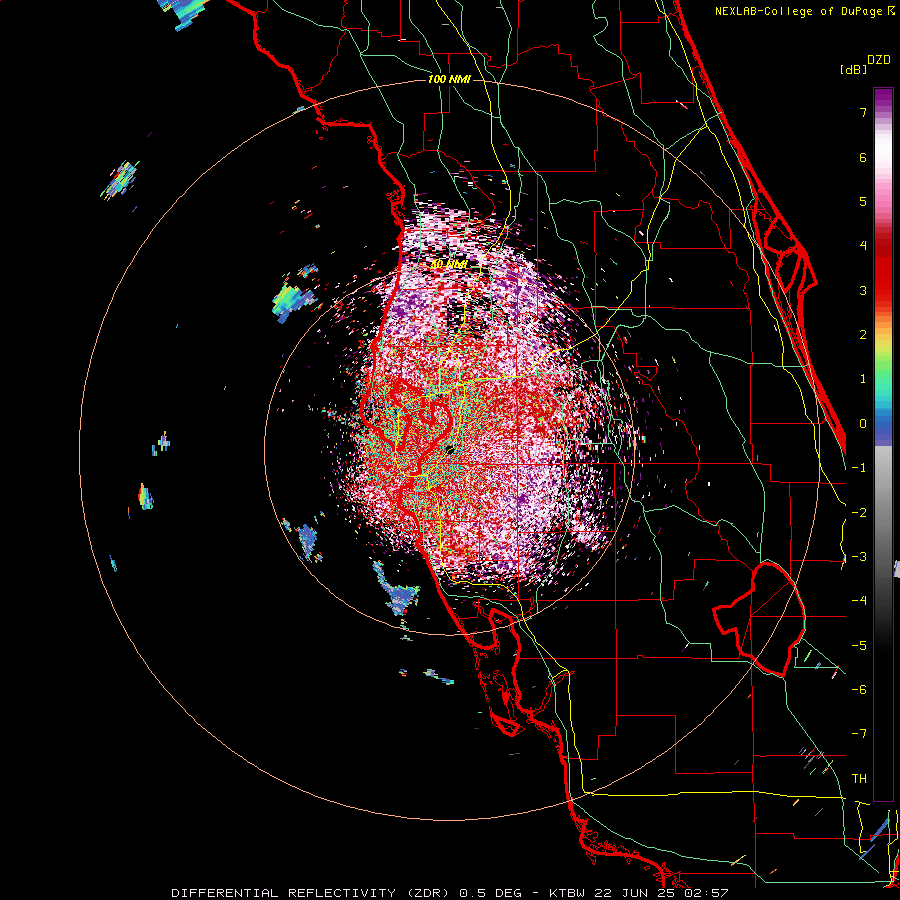900x900 pixels.
Task: Click the 3 dB tick label
Action: point(863,290)
